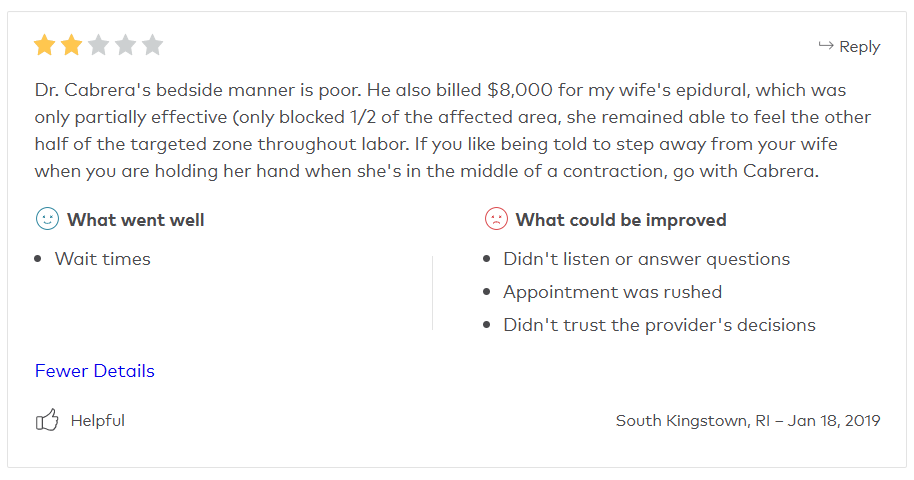The width and height of the screenshot is (914, 480).
Task: Click the red sad face icon
Action: (x=496, y=219)
